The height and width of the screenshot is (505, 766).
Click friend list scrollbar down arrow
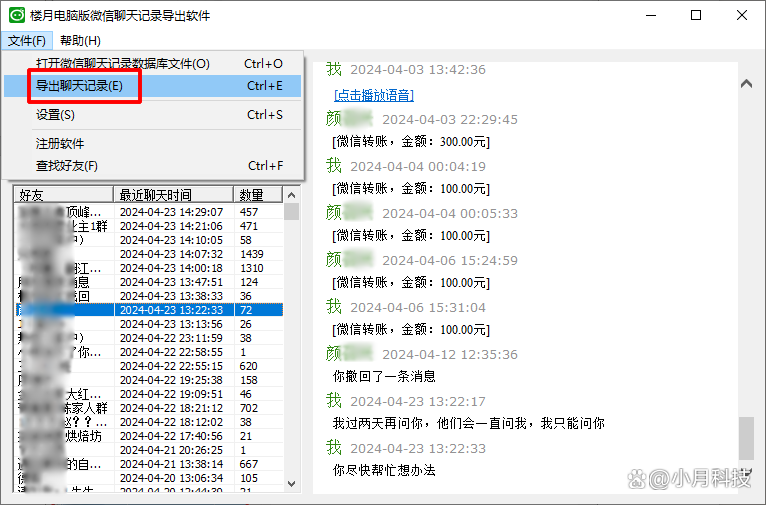point(292,484)
